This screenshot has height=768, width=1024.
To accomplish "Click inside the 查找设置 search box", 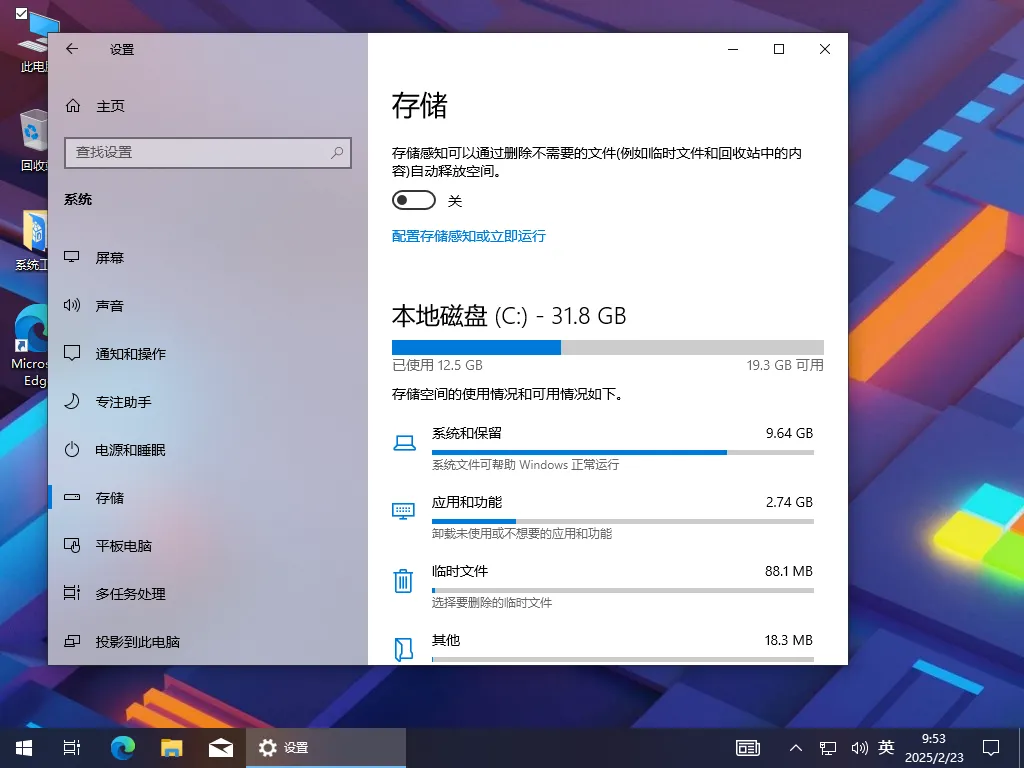I will (x=208, y=152).
